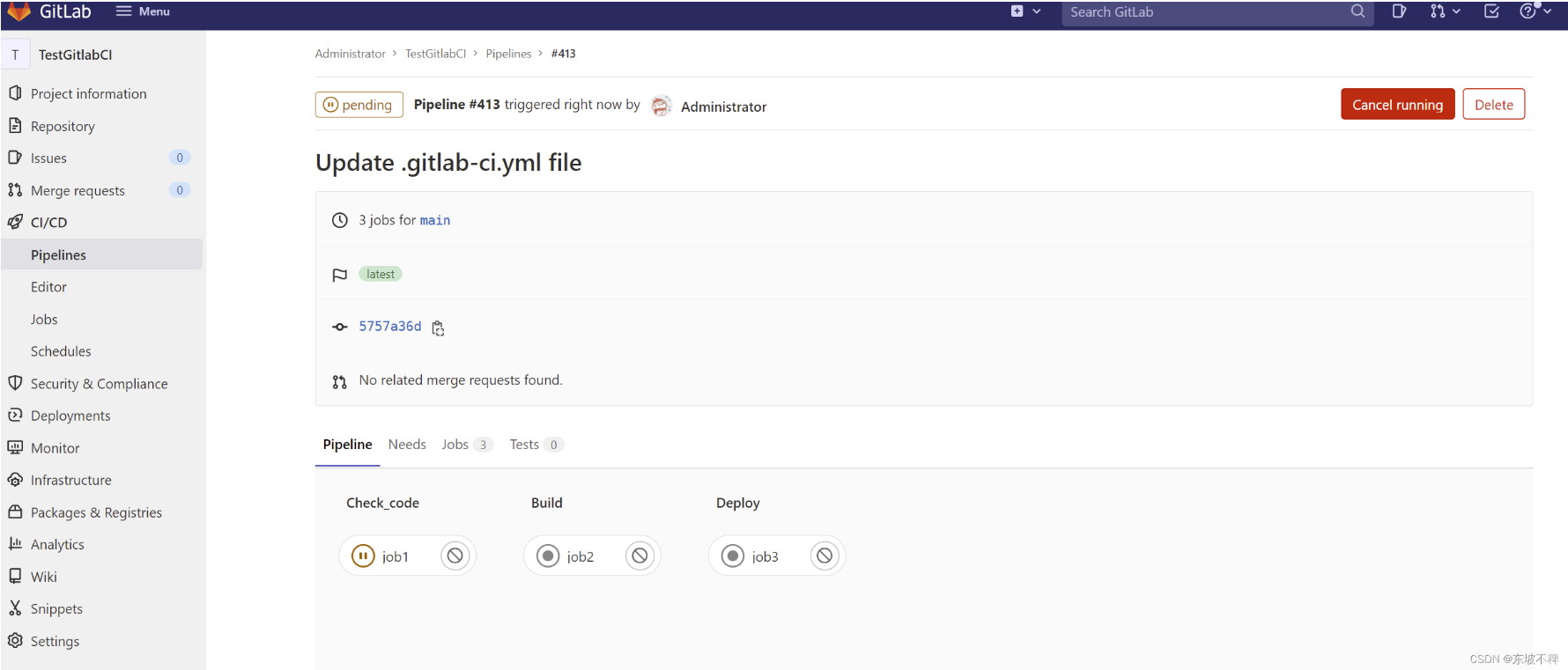The height and width of the screenshot is (670, 1568).
Task: Open the main branch link
Action: click(x=435, y=220)
